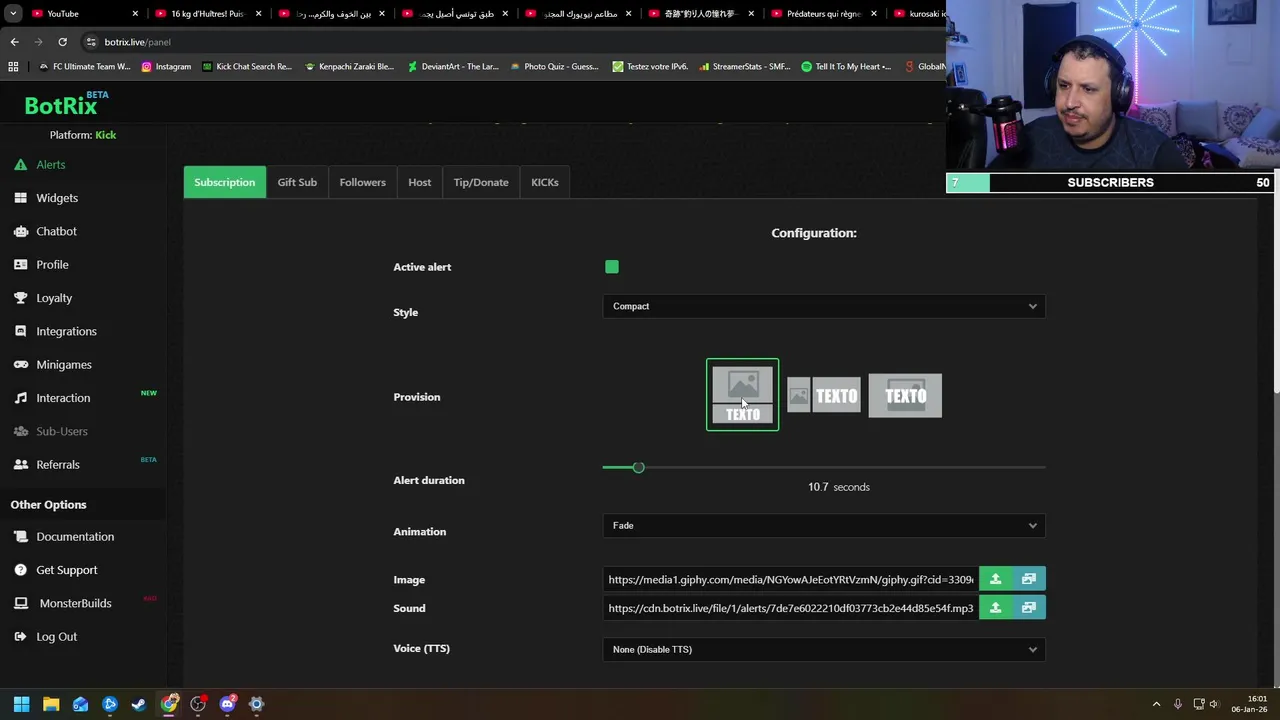Open media gallery for Image field
The height and width of the screenshot is (720, 1280).
point(1029,579)
